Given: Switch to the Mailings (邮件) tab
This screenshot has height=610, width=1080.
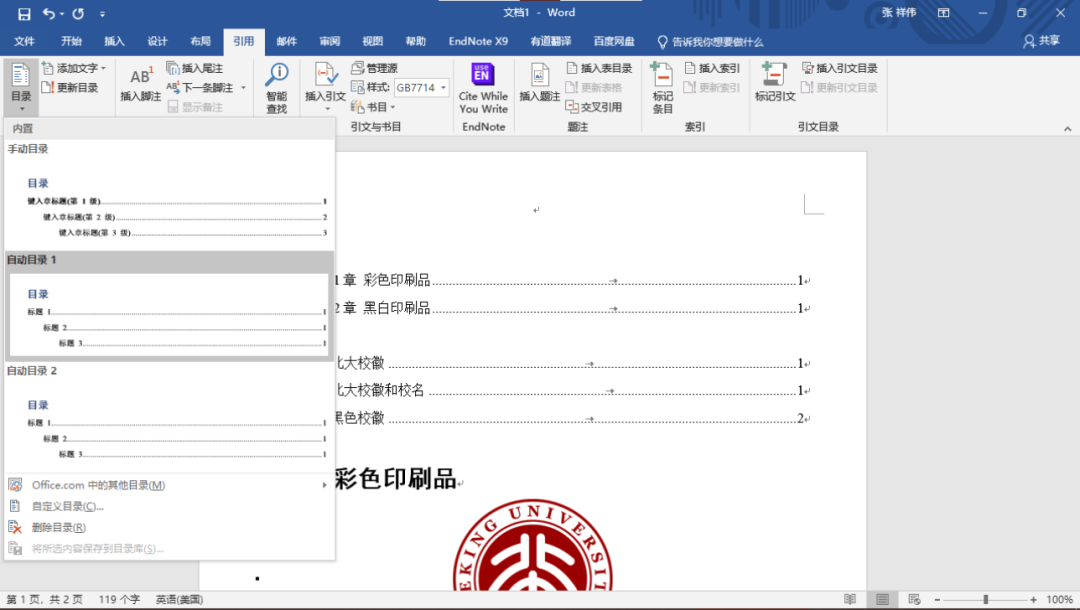Looking at the screenshot, I should point(287,41).
